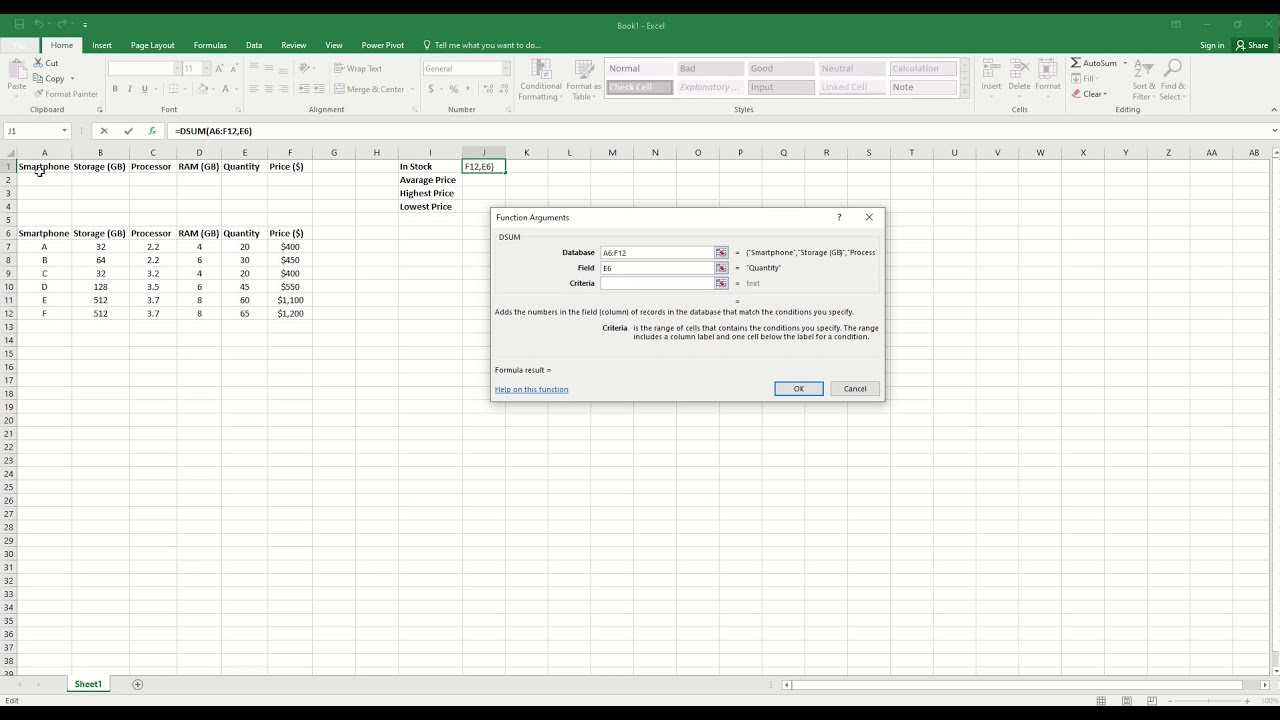Screen dimensions: 1280x720
Task: Click the Criteria input field
Action: click(x=657, y=283)
